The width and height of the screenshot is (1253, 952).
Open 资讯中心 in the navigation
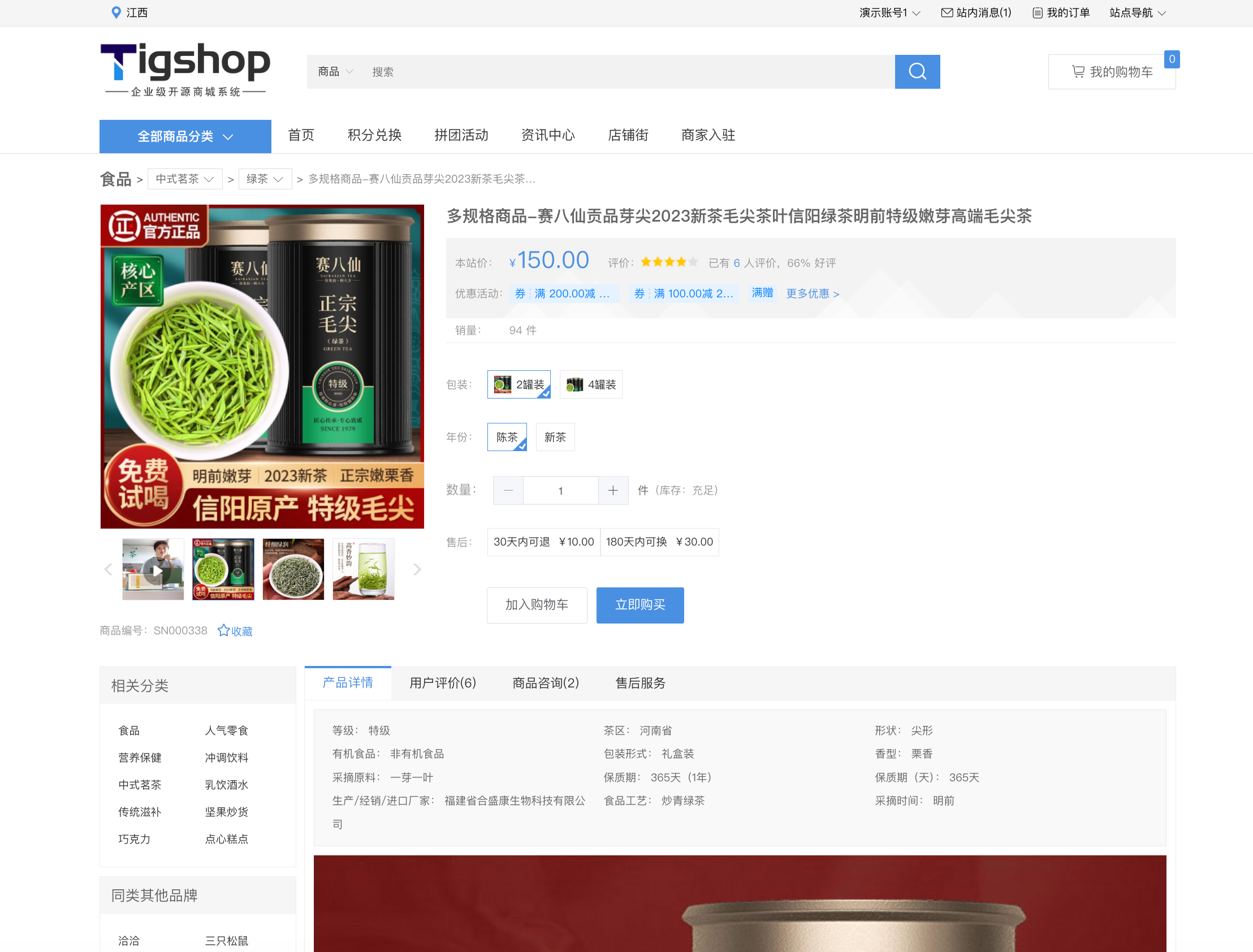point(548,135)
